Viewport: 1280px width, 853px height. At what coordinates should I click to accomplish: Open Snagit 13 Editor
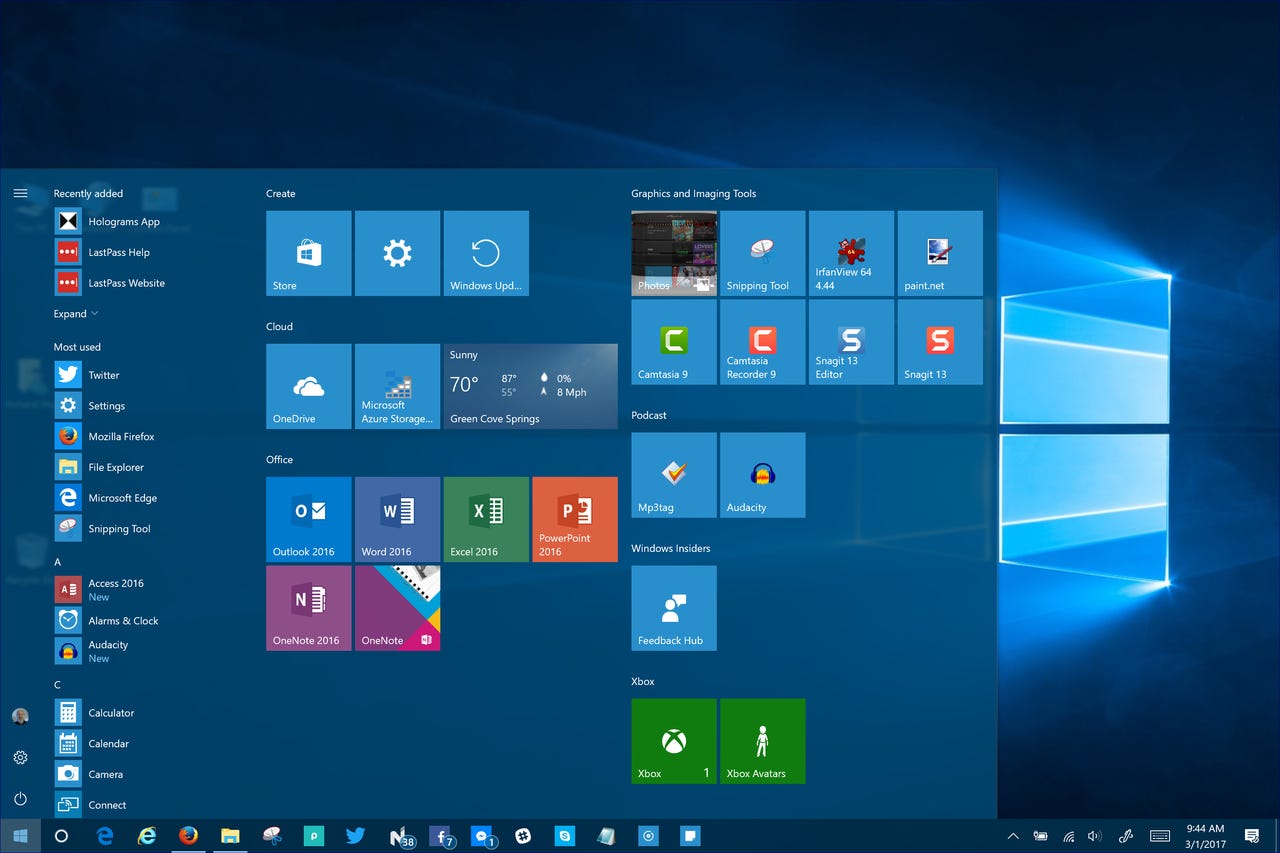(850, 341)
